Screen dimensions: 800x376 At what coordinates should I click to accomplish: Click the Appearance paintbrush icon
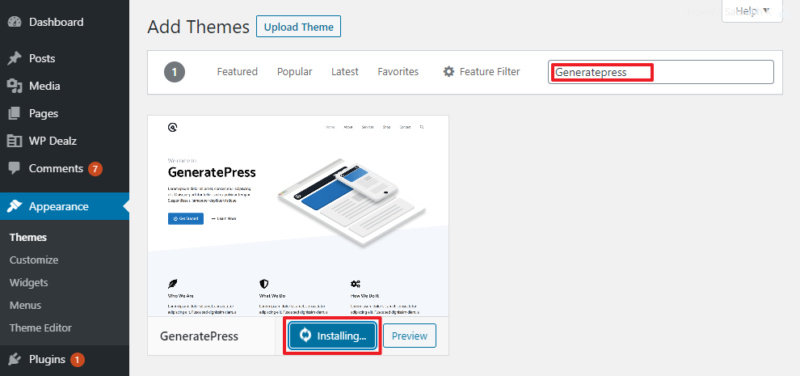[x=14, y=207]
